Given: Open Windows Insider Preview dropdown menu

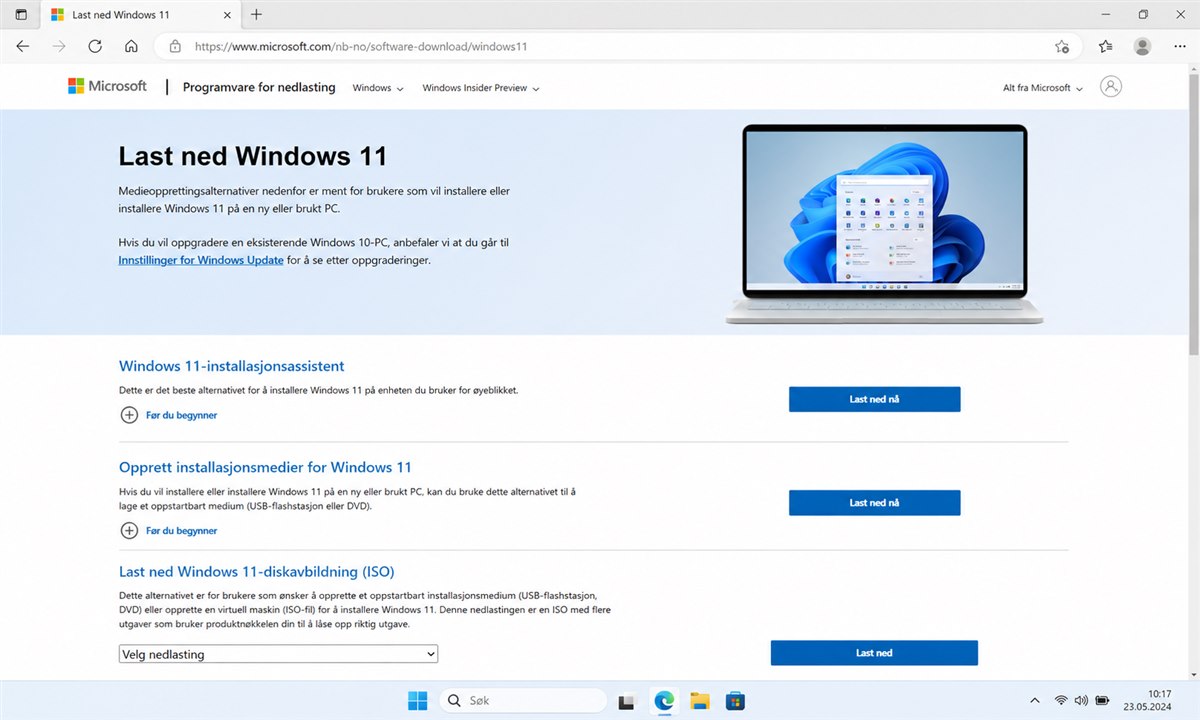Looking at the screenshot, I should [481, 88].
